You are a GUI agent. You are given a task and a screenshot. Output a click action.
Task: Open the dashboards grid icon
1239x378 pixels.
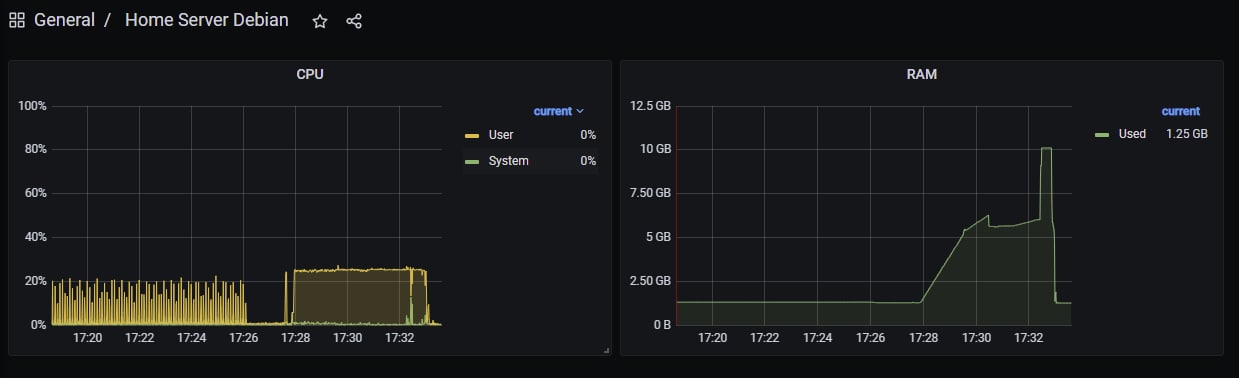[17, 21]
